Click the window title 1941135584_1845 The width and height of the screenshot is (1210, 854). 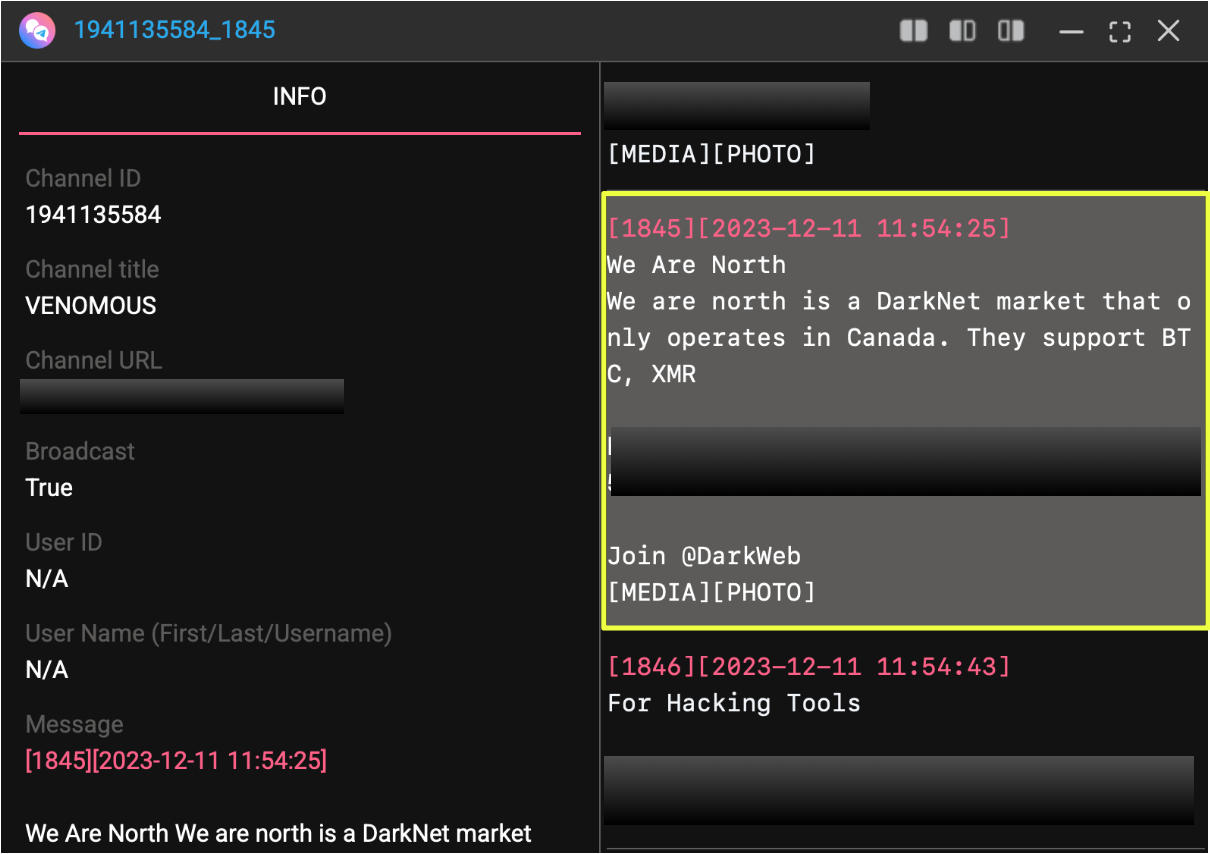tap(175, 30)
